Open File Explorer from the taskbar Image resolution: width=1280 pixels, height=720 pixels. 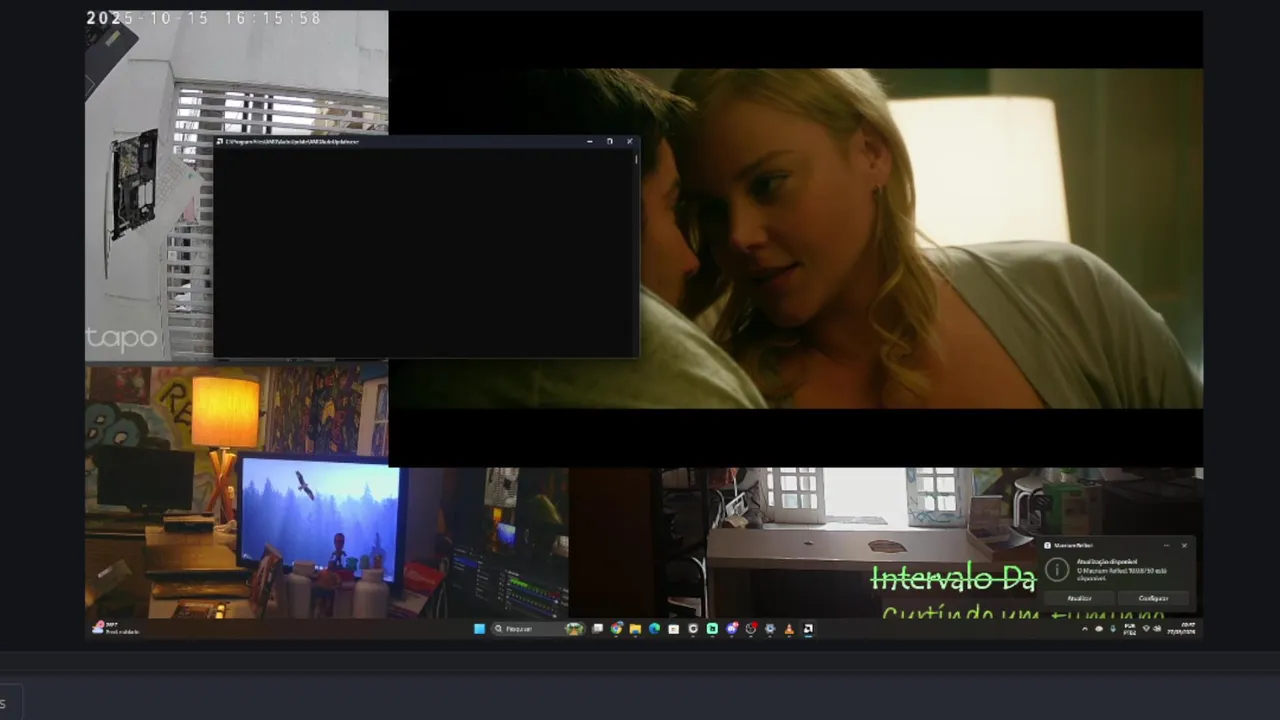635,629
